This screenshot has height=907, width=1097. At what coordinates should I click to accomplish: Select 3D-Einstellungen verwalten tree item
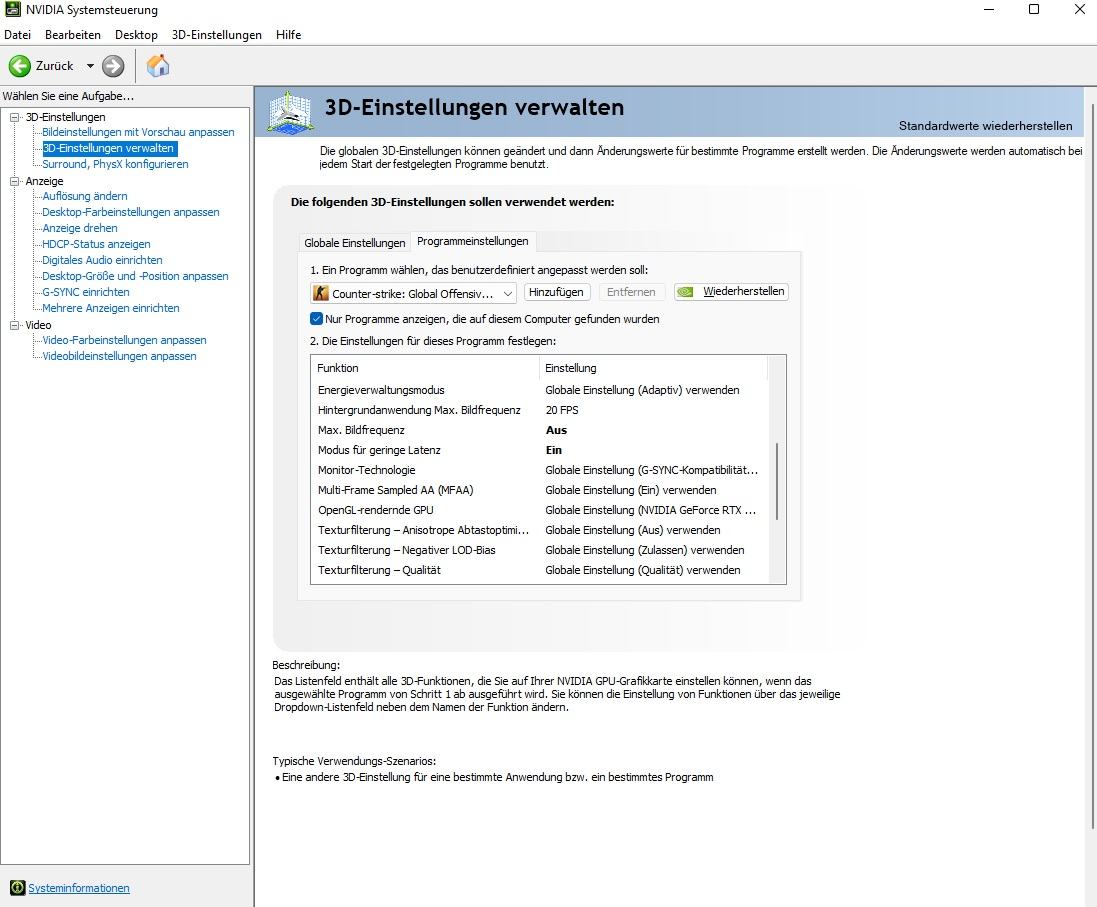click(108, 148)
